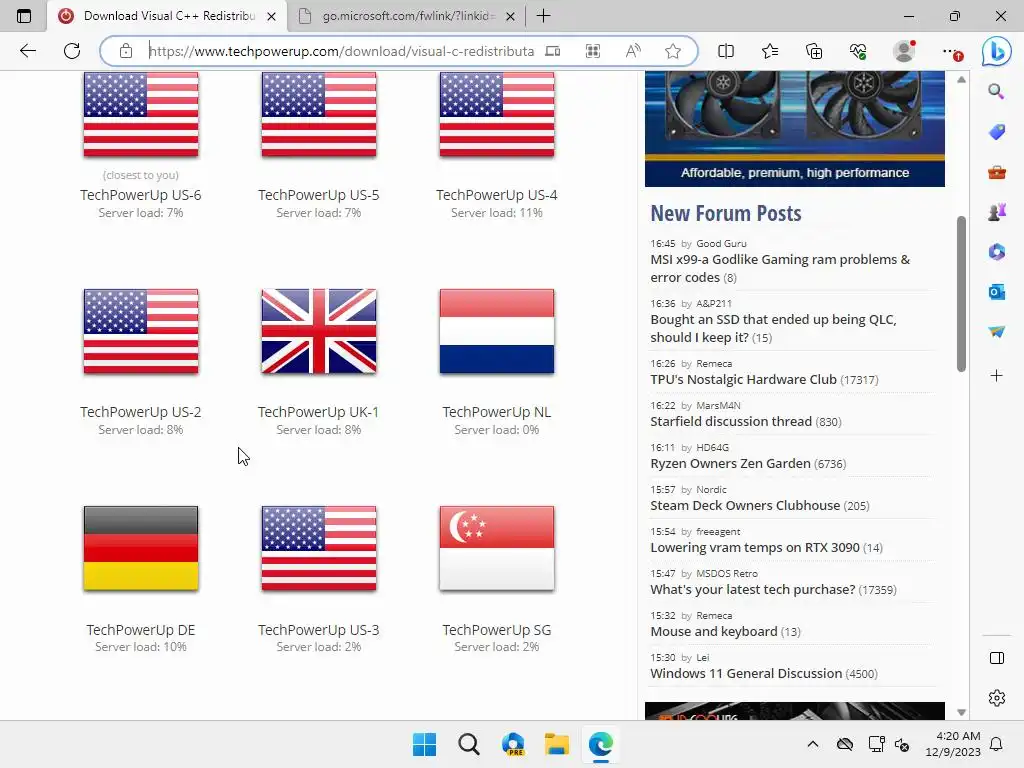Open Mouse and keyboard forum post
This screenshot has height=768, width=1024.
[x=714, y=632]
